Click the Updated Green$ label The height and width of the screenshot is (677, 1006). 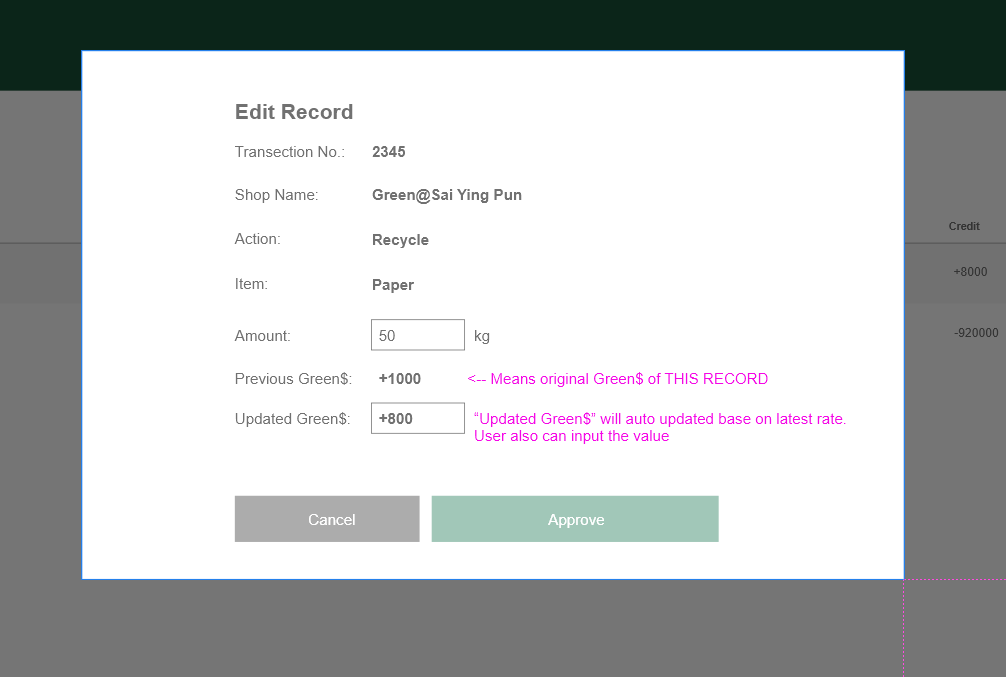click(x=292, y=419)
